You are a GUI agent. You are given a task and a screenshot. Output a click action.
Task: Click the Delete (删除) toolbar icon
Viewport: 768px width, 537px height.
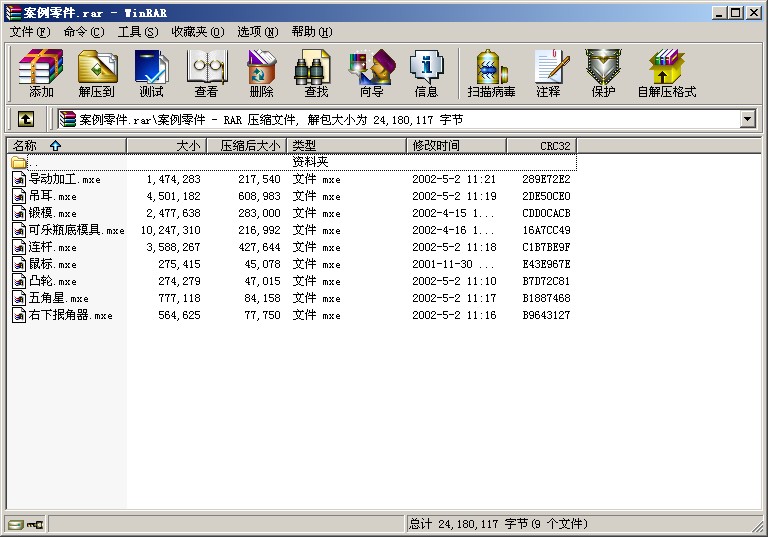pyautogui.click(x=262, y=73)
